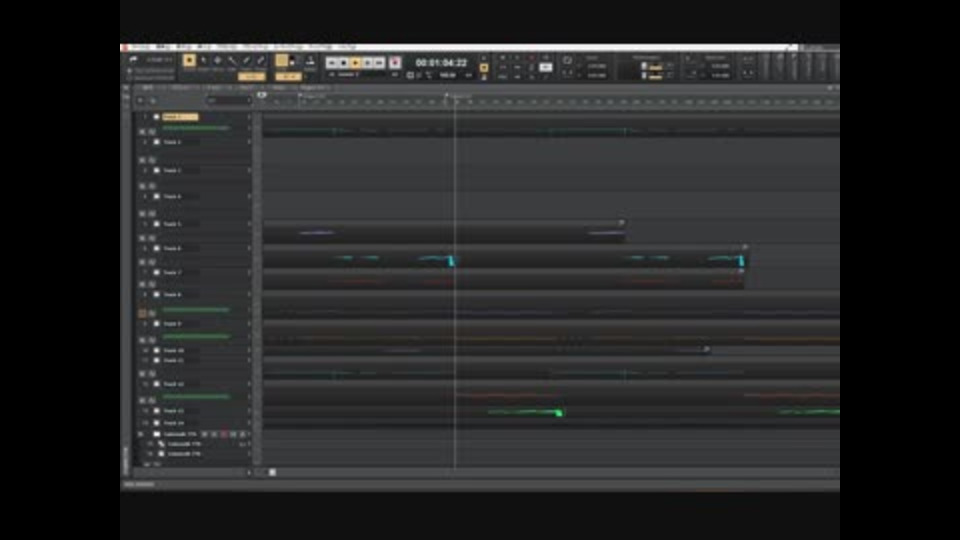This screenshot has width=960, height=540.
Task: Open the Help menu
Action: (347, 47)
